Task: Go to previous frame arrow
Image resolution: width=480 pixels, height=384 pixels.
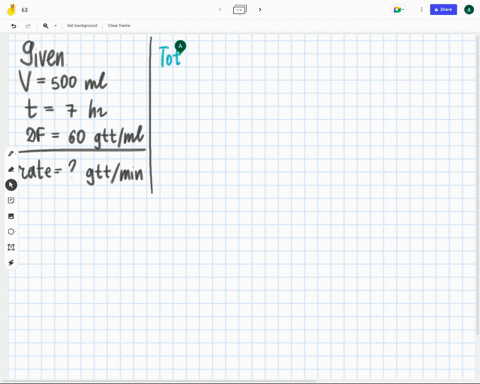Action: coord(220,10)
